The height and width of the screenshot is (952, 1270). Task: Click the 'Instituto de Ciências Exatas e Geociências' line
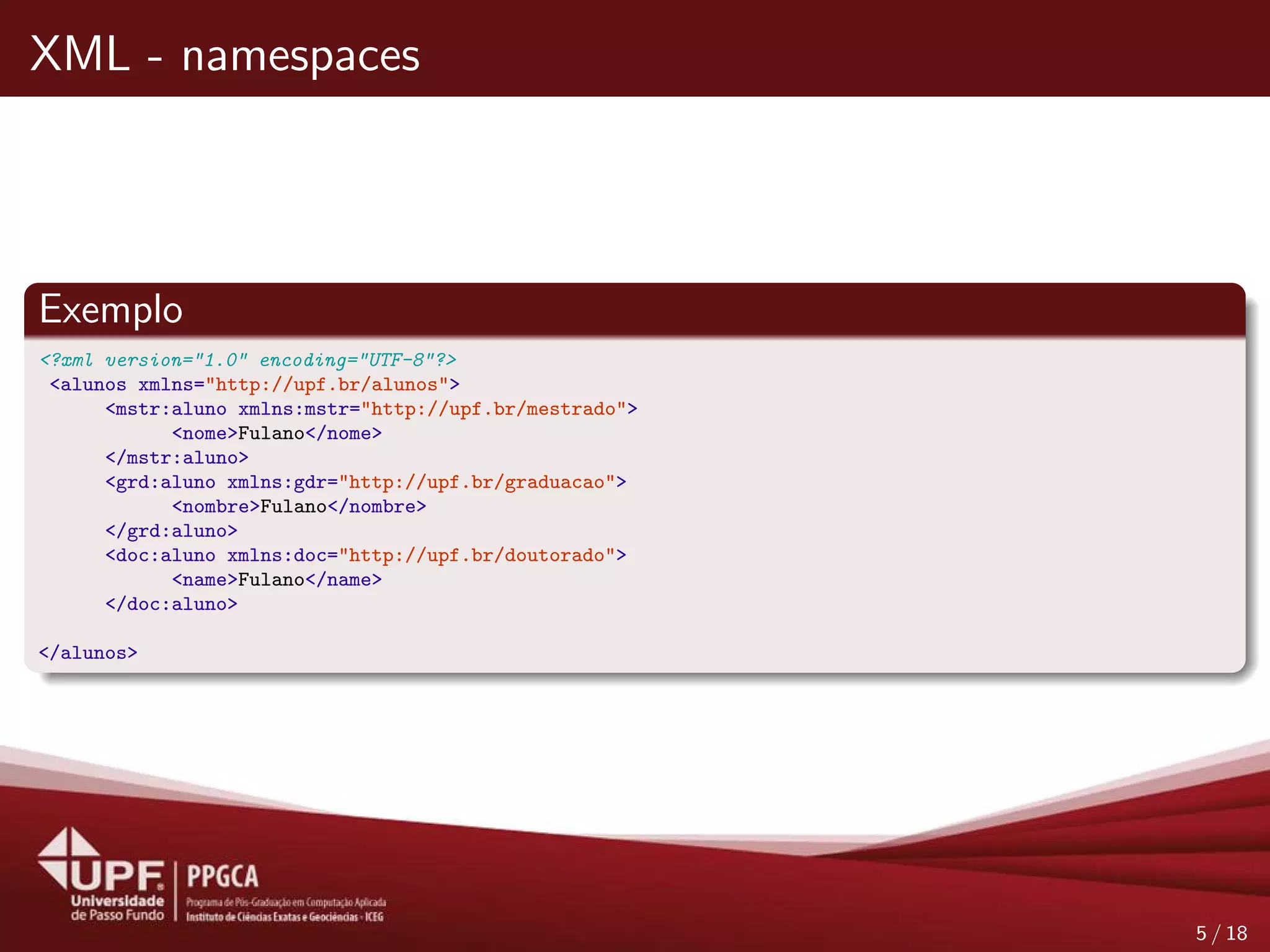click(x=285, y=917)
